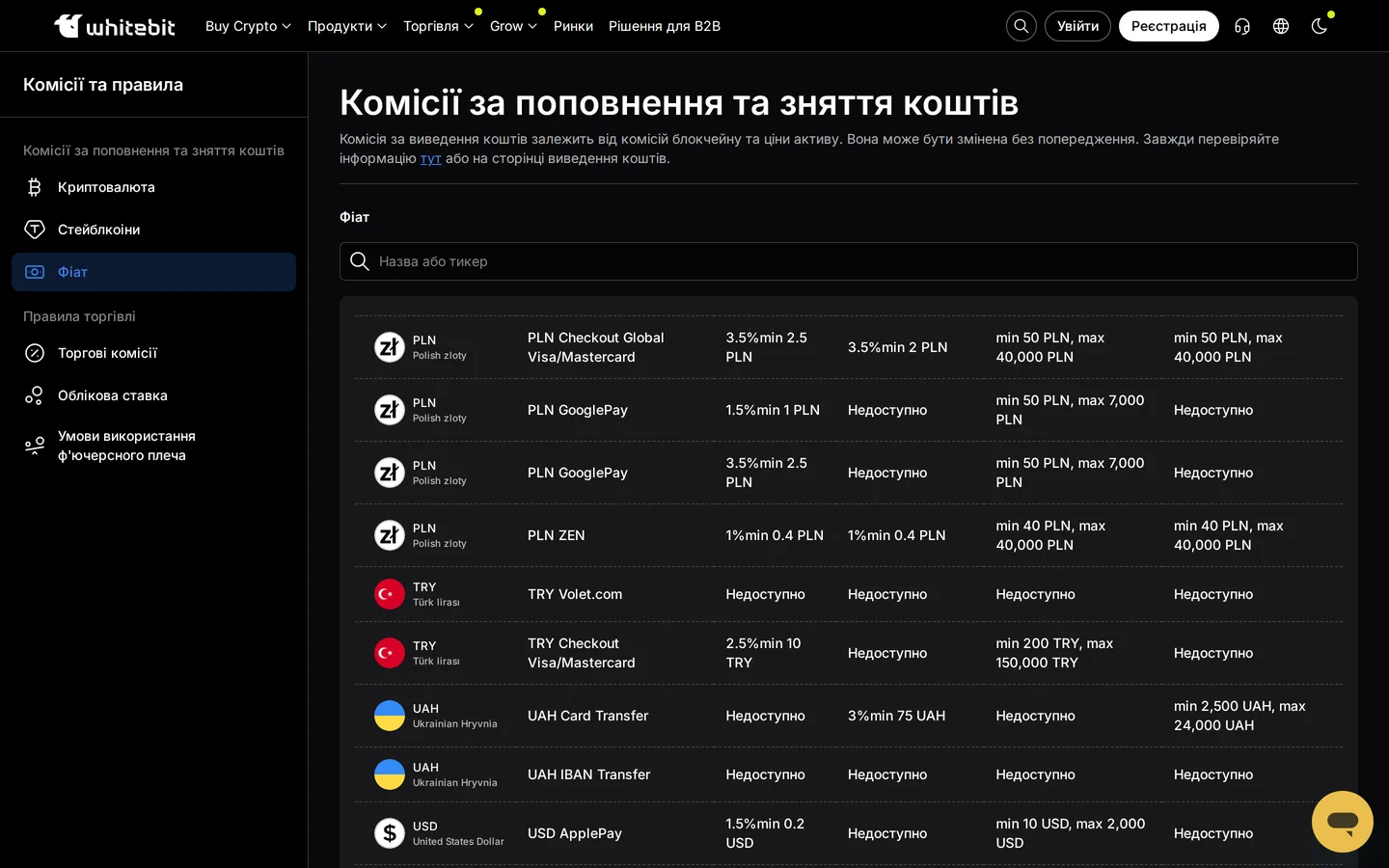
Task: Toggle dark mode moon icon
Action: click(x=1320, y=26)
